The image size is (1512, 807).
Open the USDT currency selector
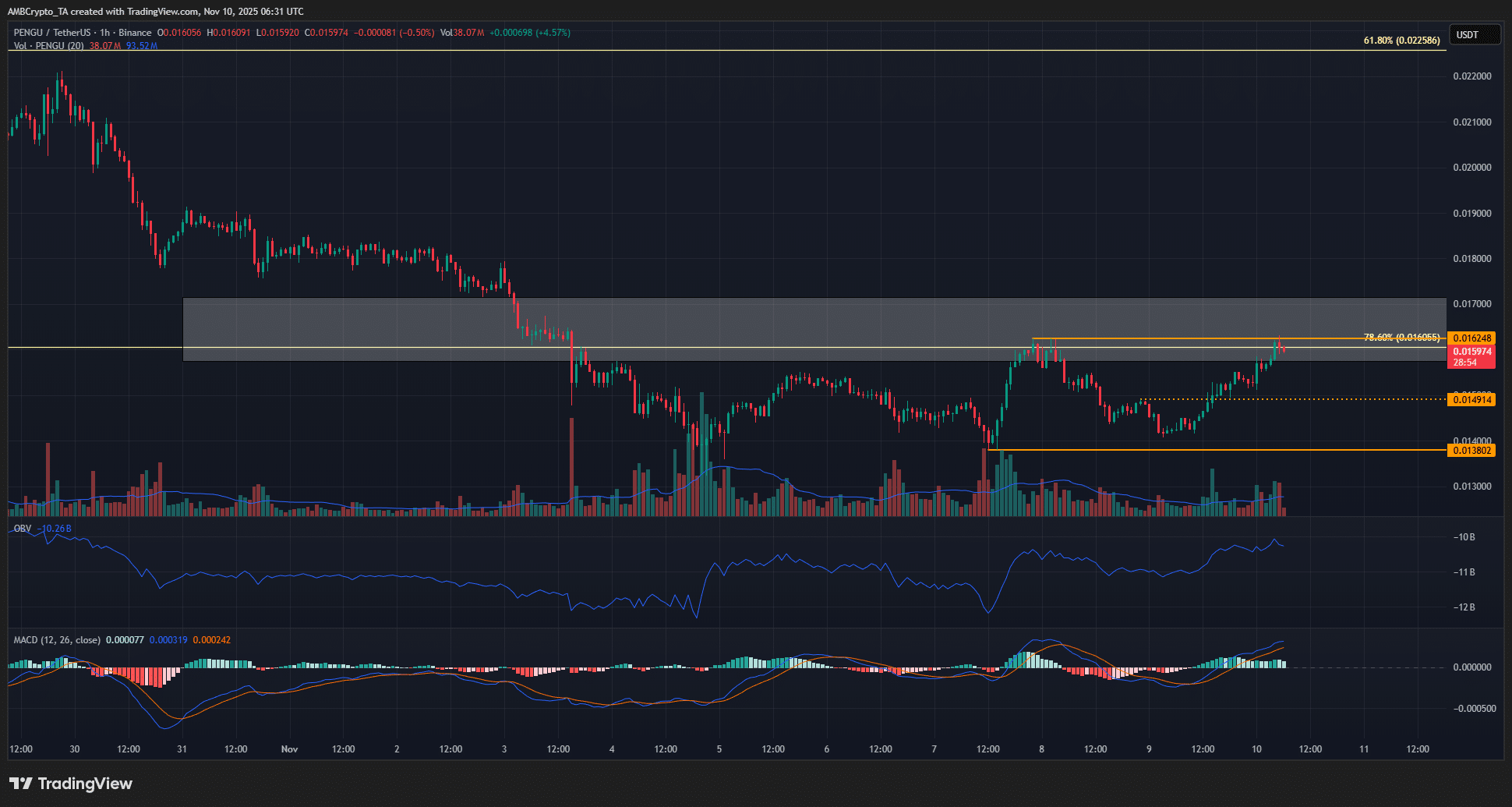point(1473,34)
